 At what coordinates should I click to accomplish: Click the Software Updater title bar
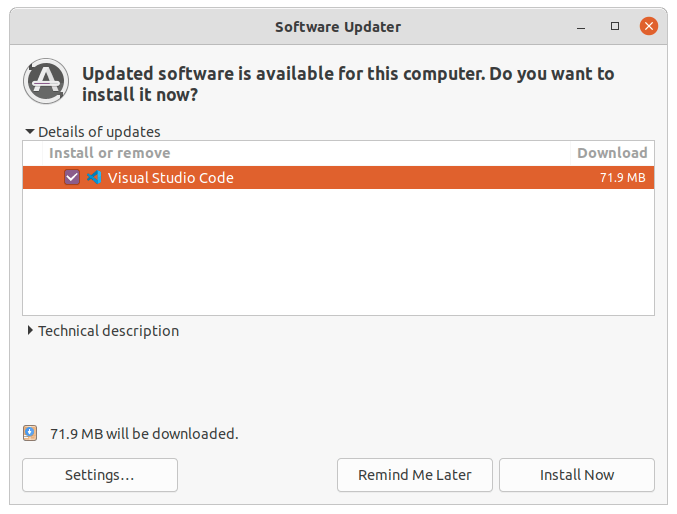click(338, 27)
